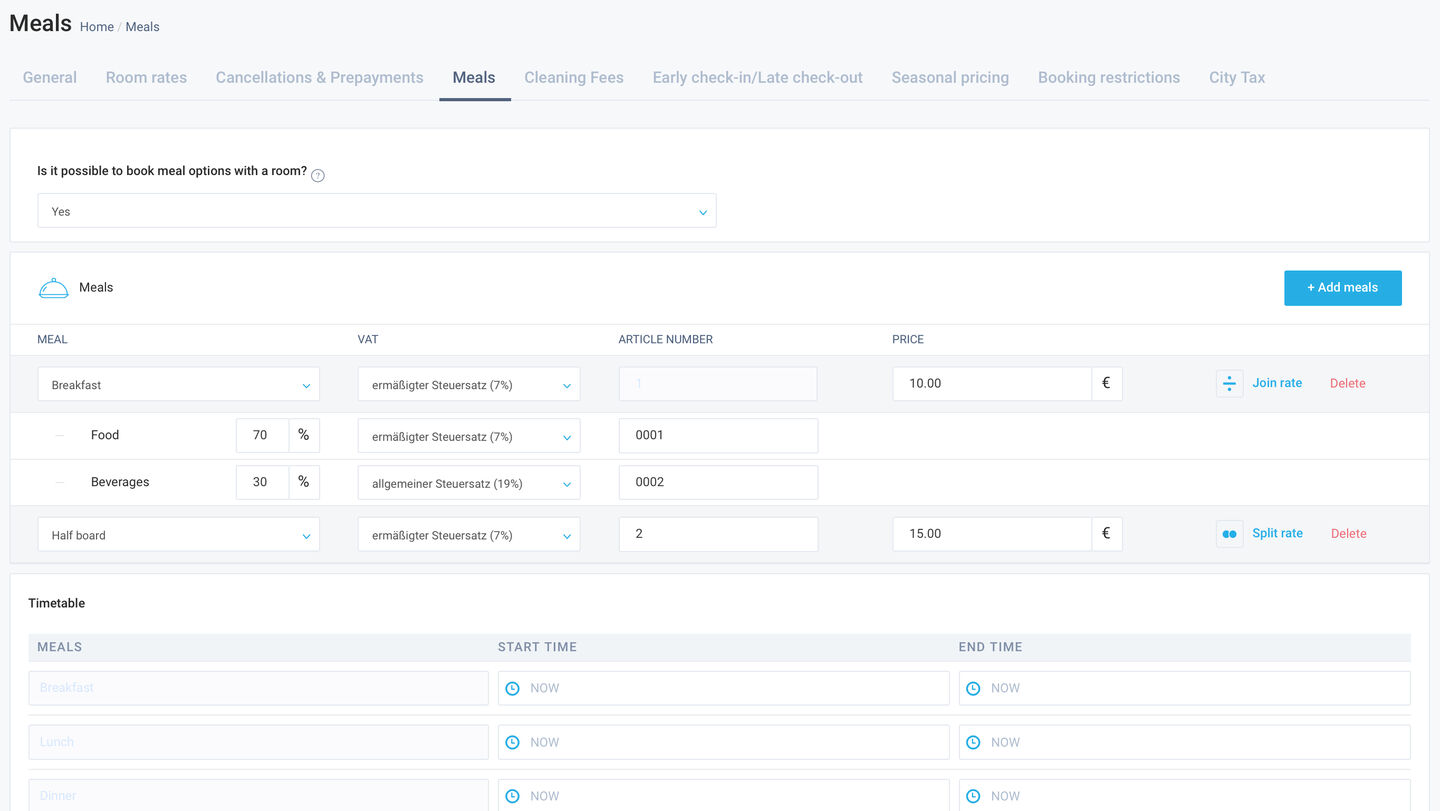Click the Half board price field 15.00
The image size is (1440, 811).
tap(992, 534)
